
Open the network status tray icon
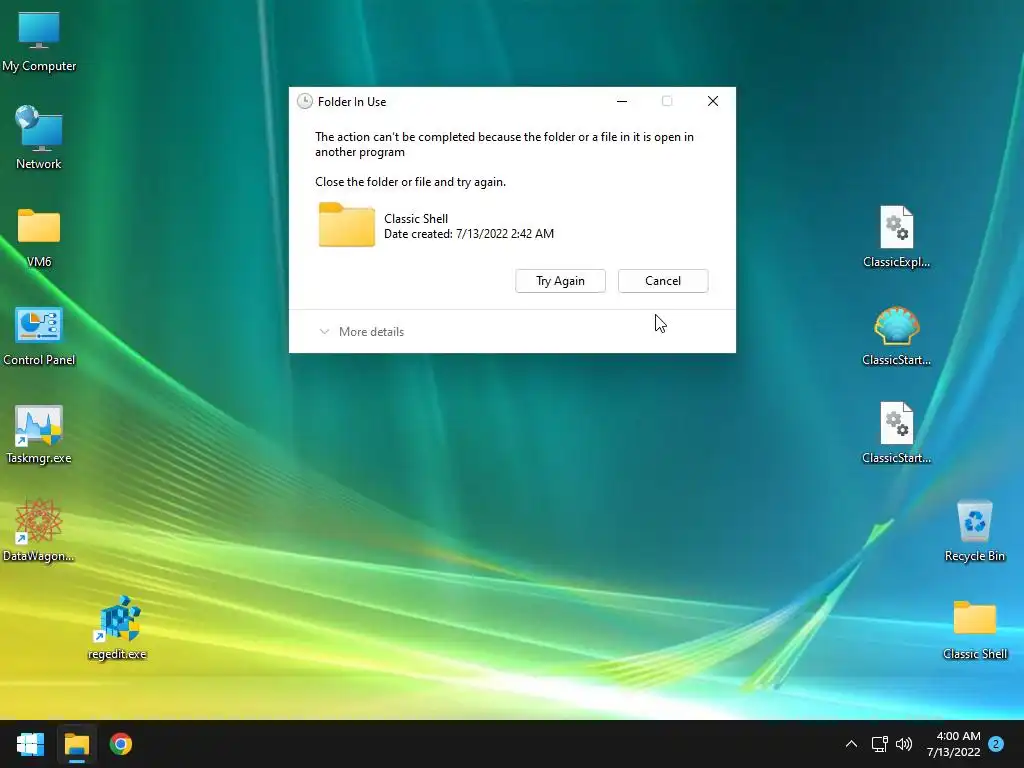click(x=879, y=744)
